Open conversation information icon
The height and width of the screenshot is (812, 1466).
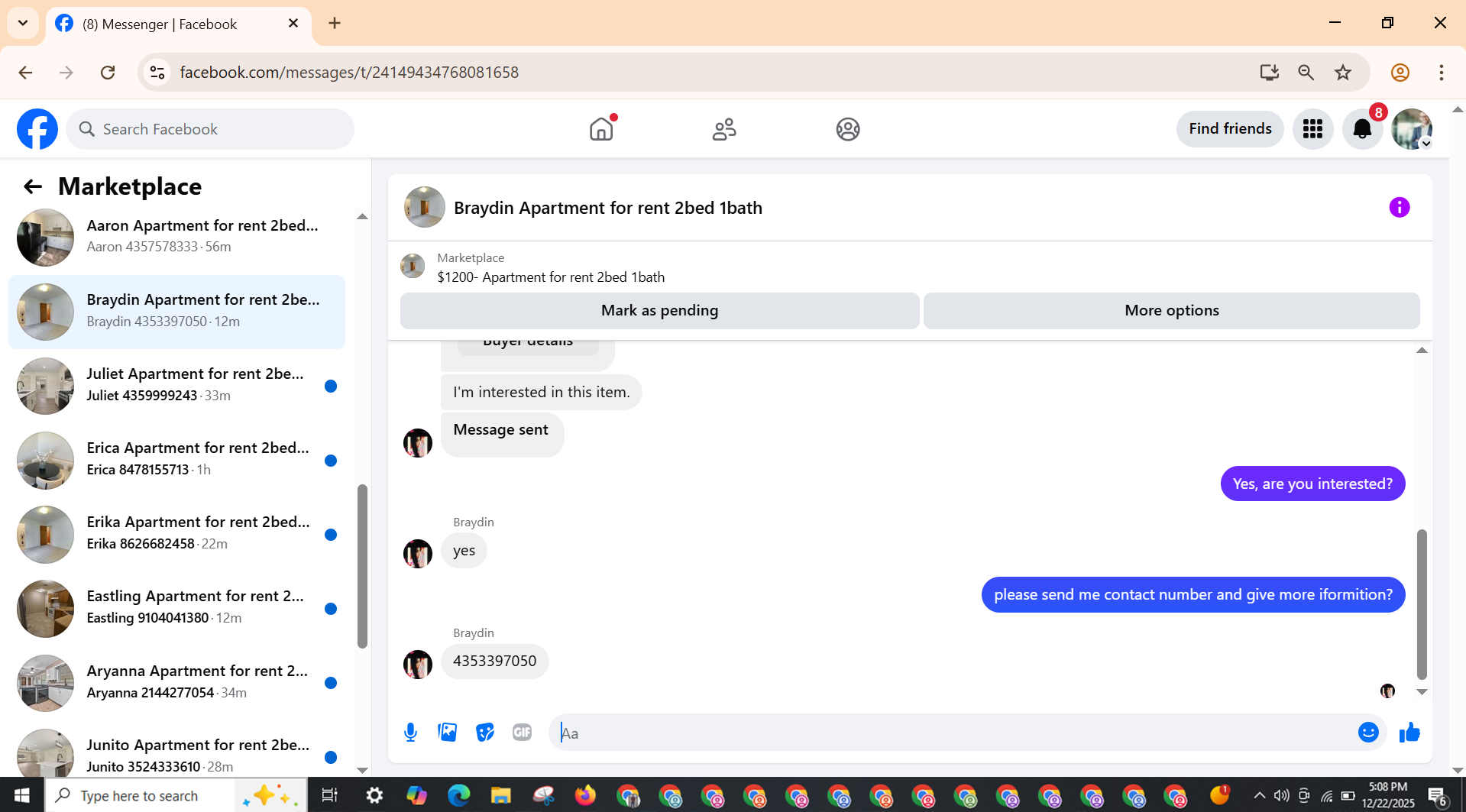(x=1399, y=207)
